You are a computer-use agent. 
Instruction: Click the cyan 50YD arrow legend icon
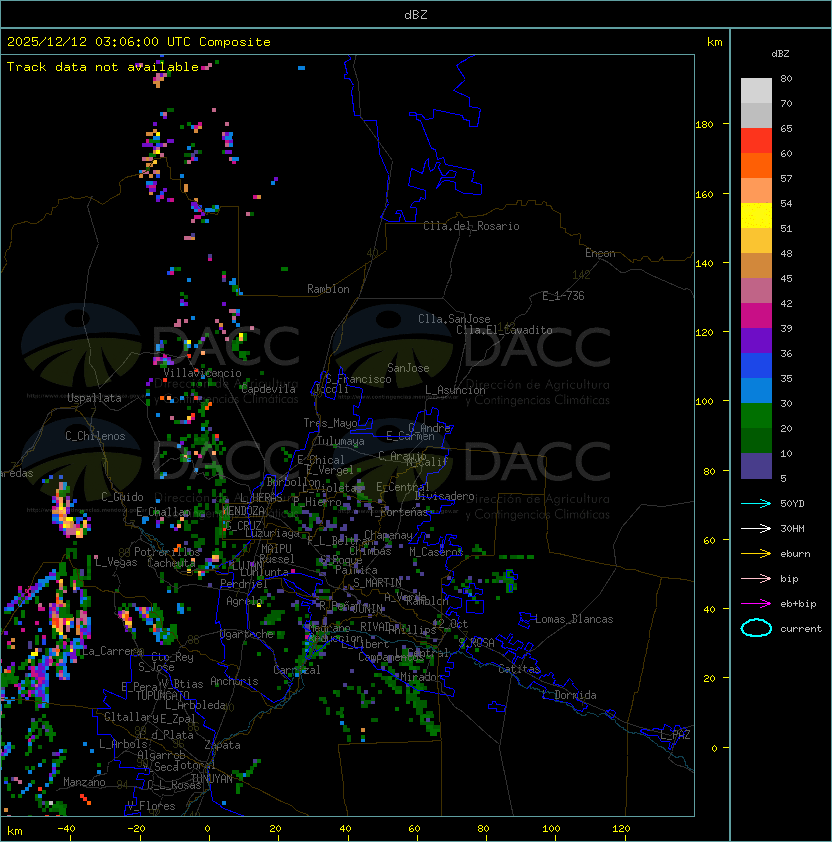coord(756,503)
